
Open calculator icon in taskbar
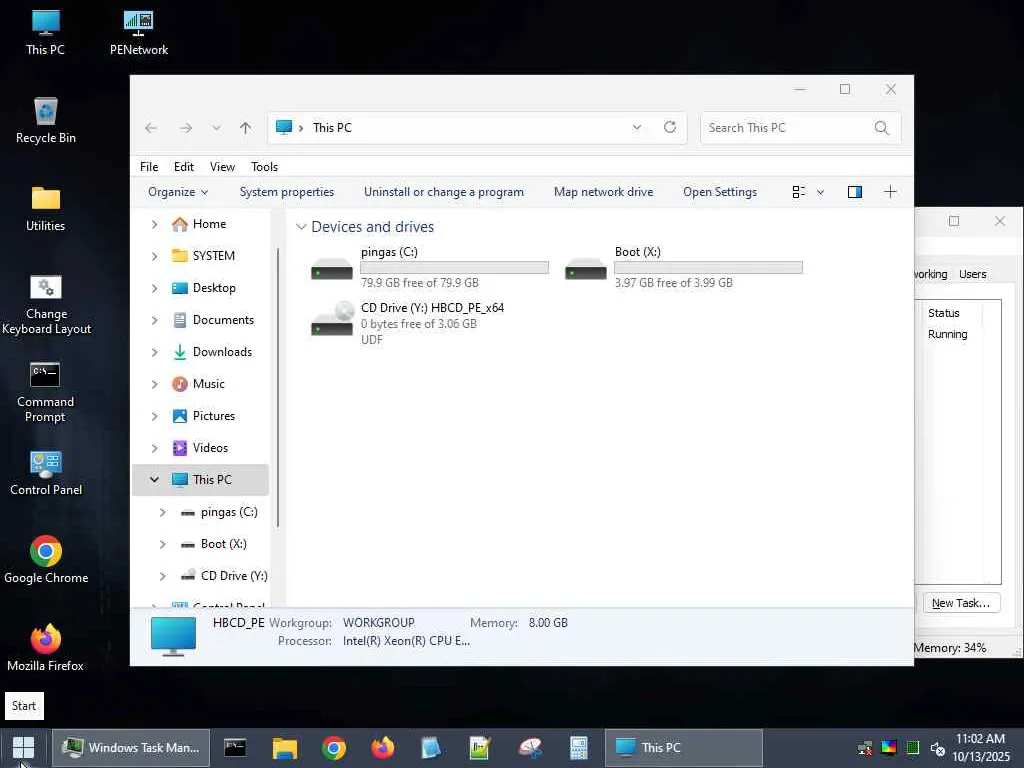click(579, 748)
